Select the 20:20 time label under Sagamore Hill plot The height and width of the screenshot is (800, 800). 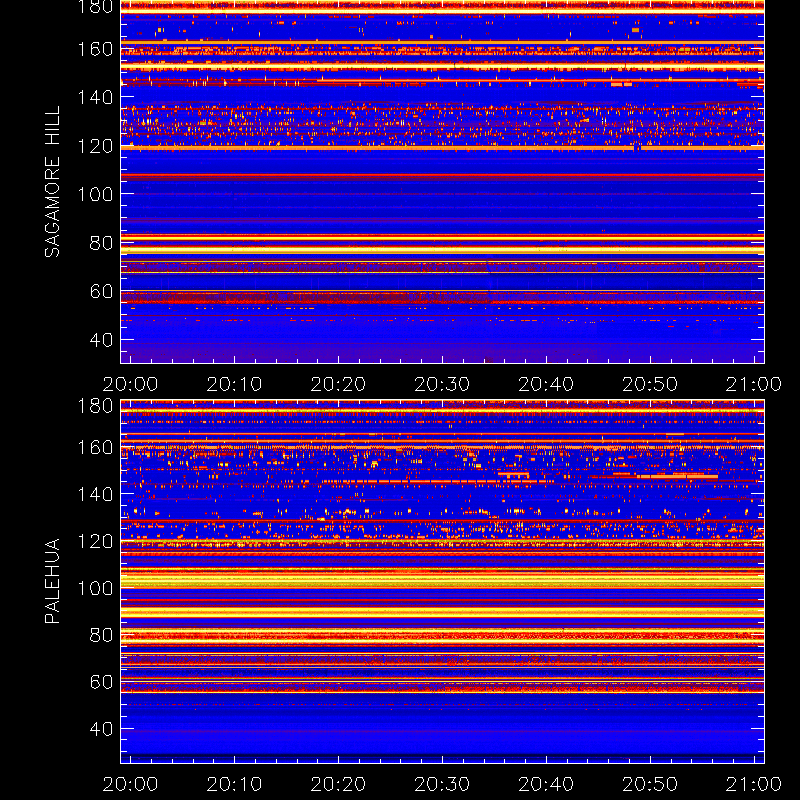[338, 384]
